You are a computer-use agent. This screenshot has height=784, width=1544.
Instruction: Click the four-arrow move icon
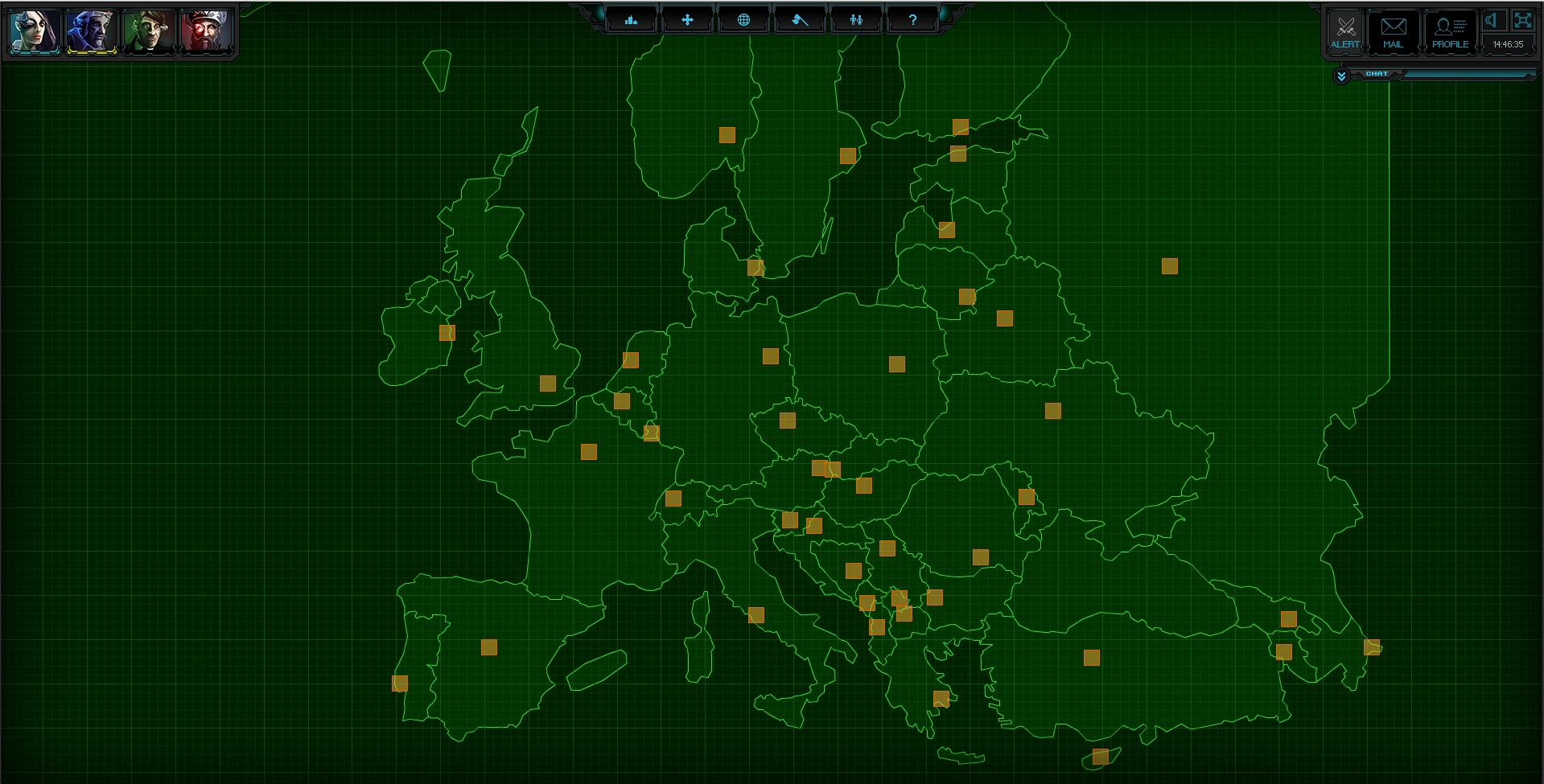click(687, 20)
